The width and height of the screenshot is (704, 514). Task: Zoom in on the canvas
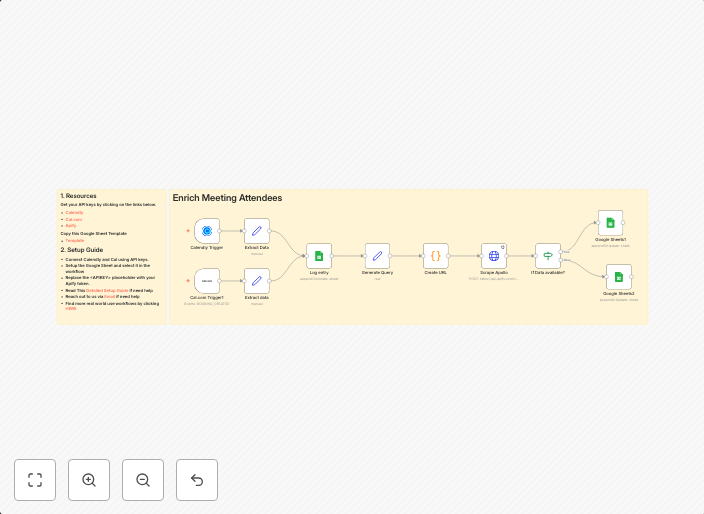[89, 480]
